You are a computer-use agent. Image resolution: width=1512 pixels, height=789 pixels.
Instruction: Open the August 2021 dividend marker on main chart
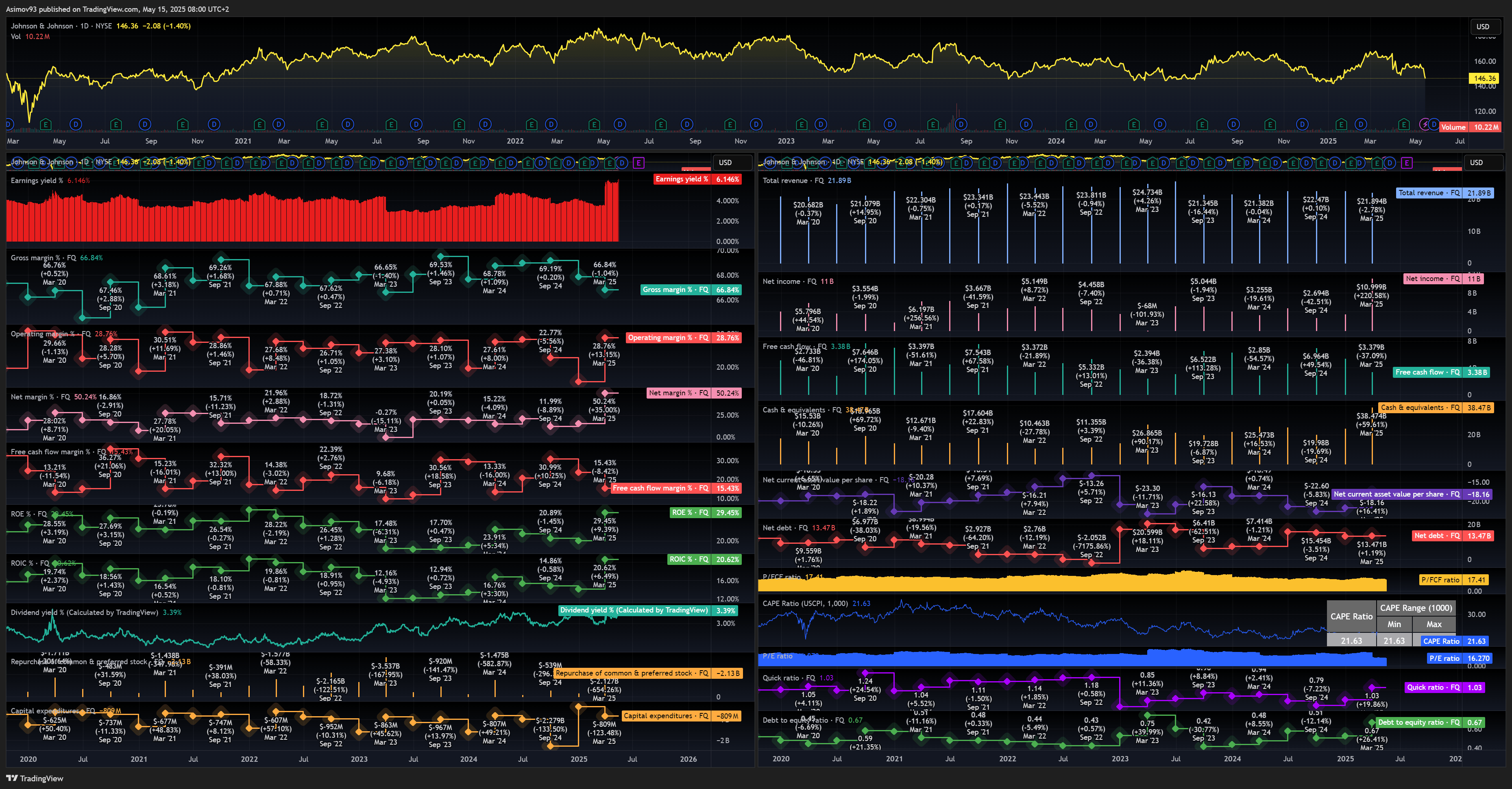click(x=416, y=124)
